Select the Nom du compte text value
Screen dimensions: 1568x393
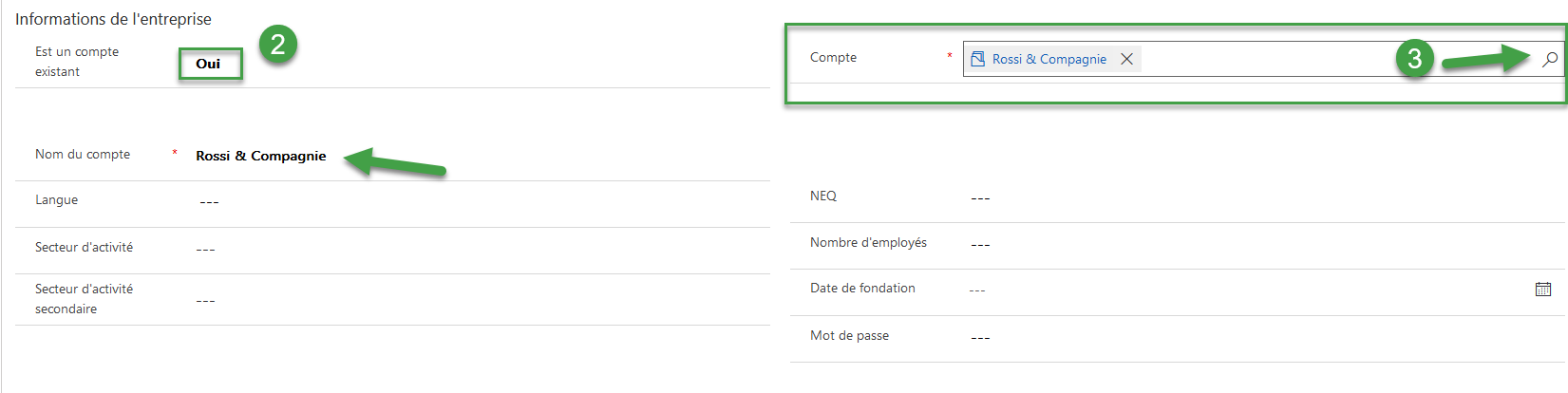click(x=260, y=156)
